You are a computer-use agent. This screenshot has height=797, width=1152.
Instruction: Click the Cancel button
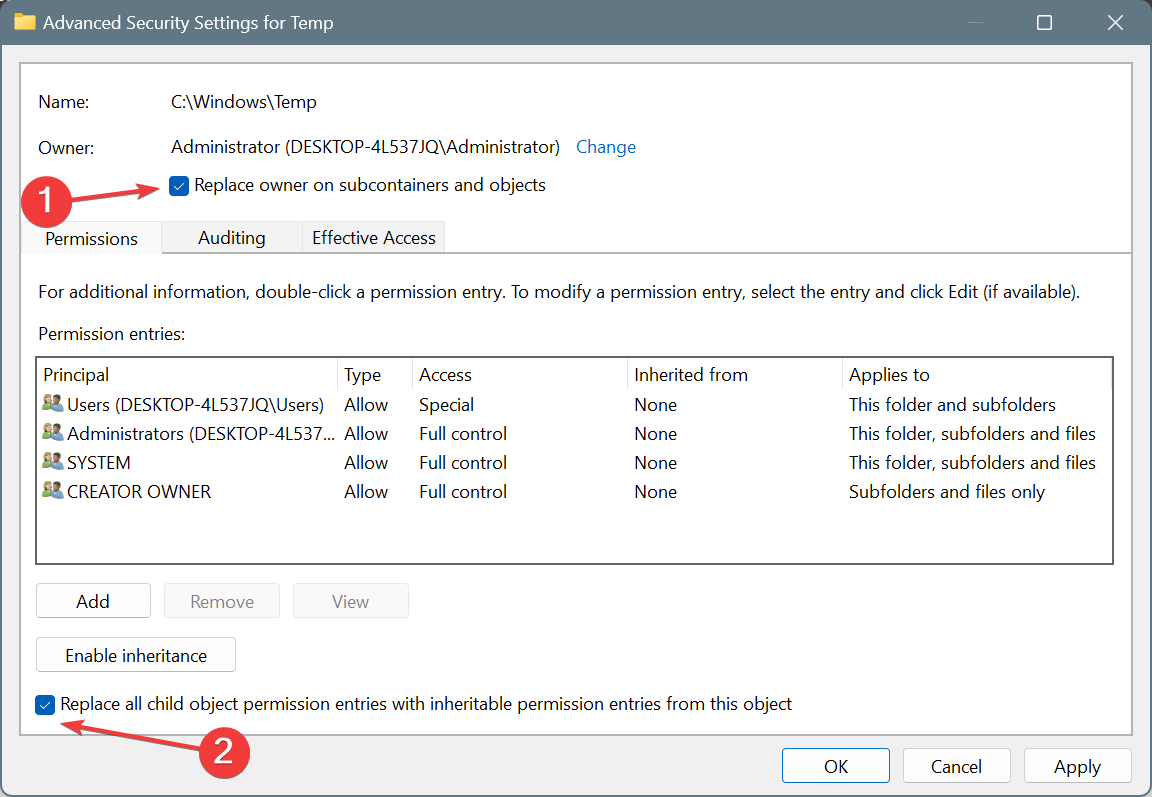pos(956,766)
